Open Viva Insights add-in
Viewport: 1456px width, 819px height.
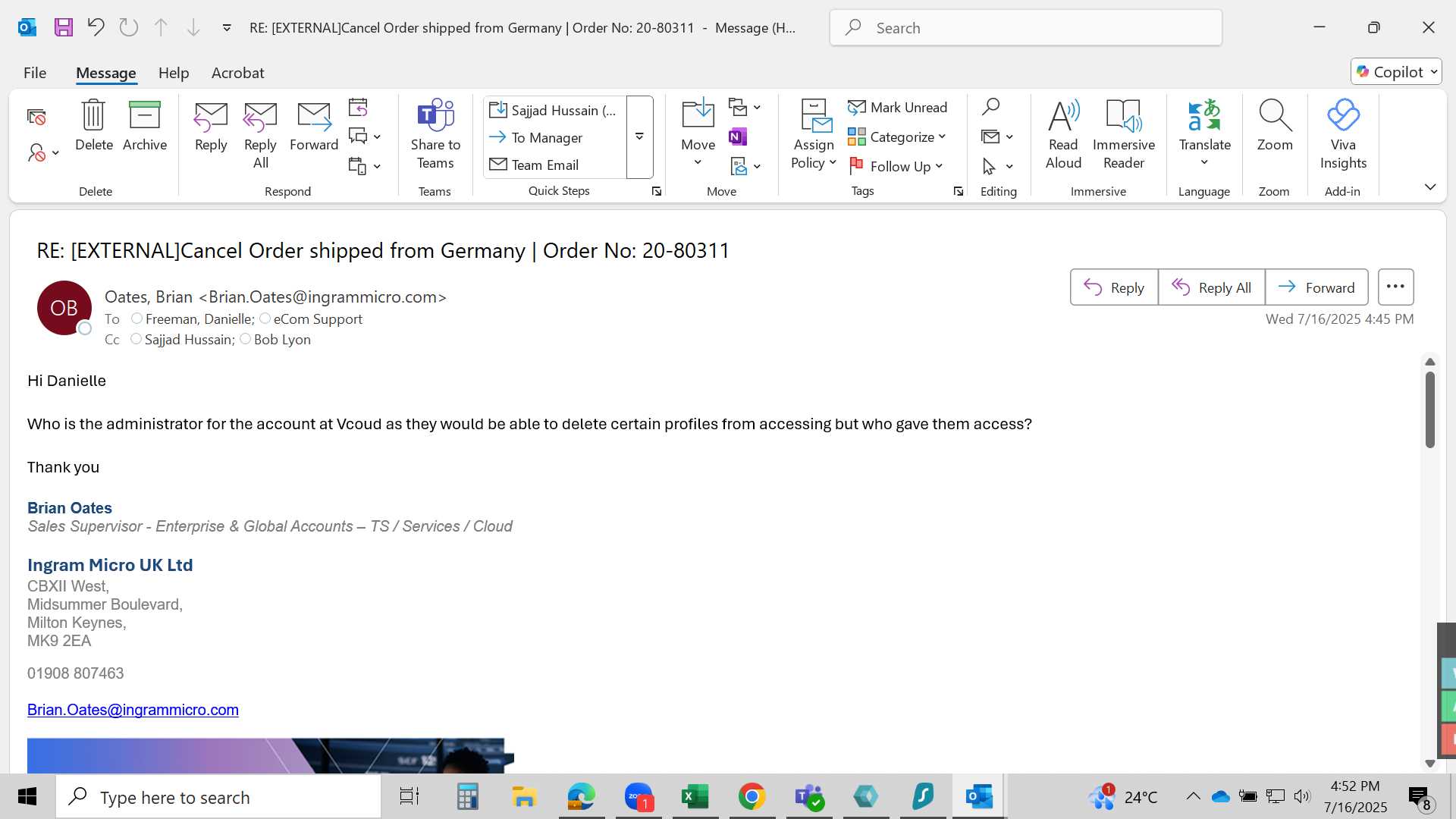[x=1343, y=135]
